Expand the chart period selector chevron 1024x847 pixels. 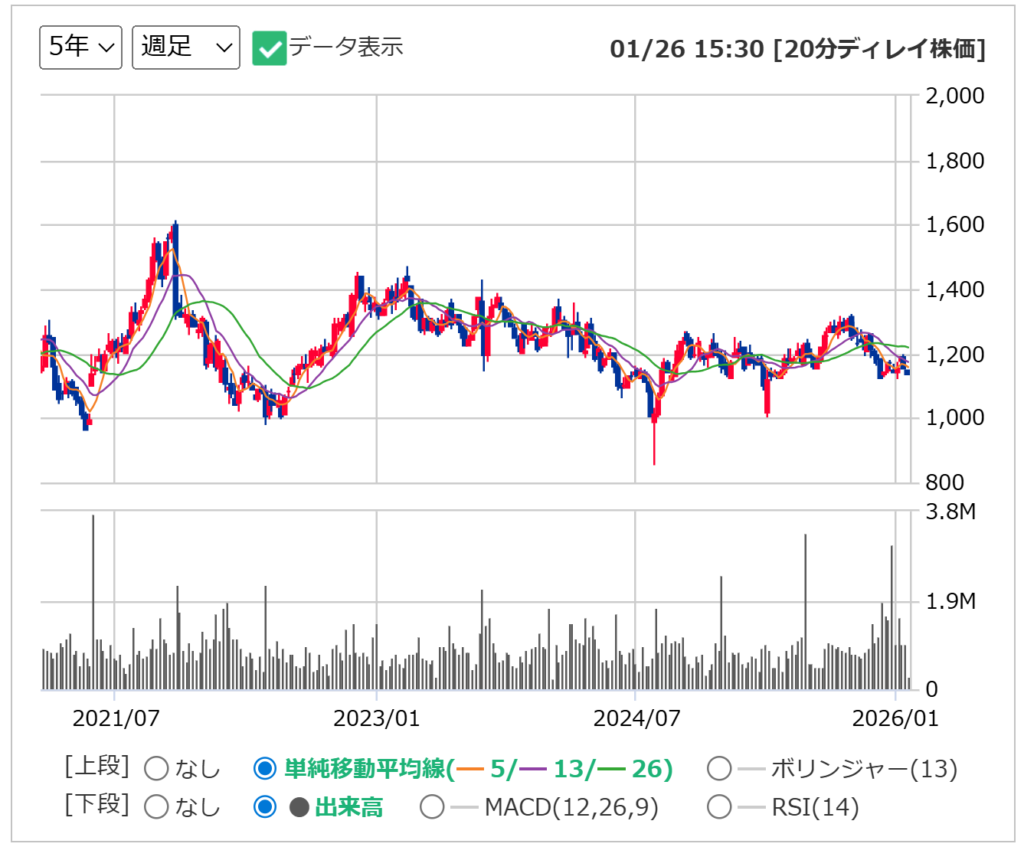pos(105,46)
